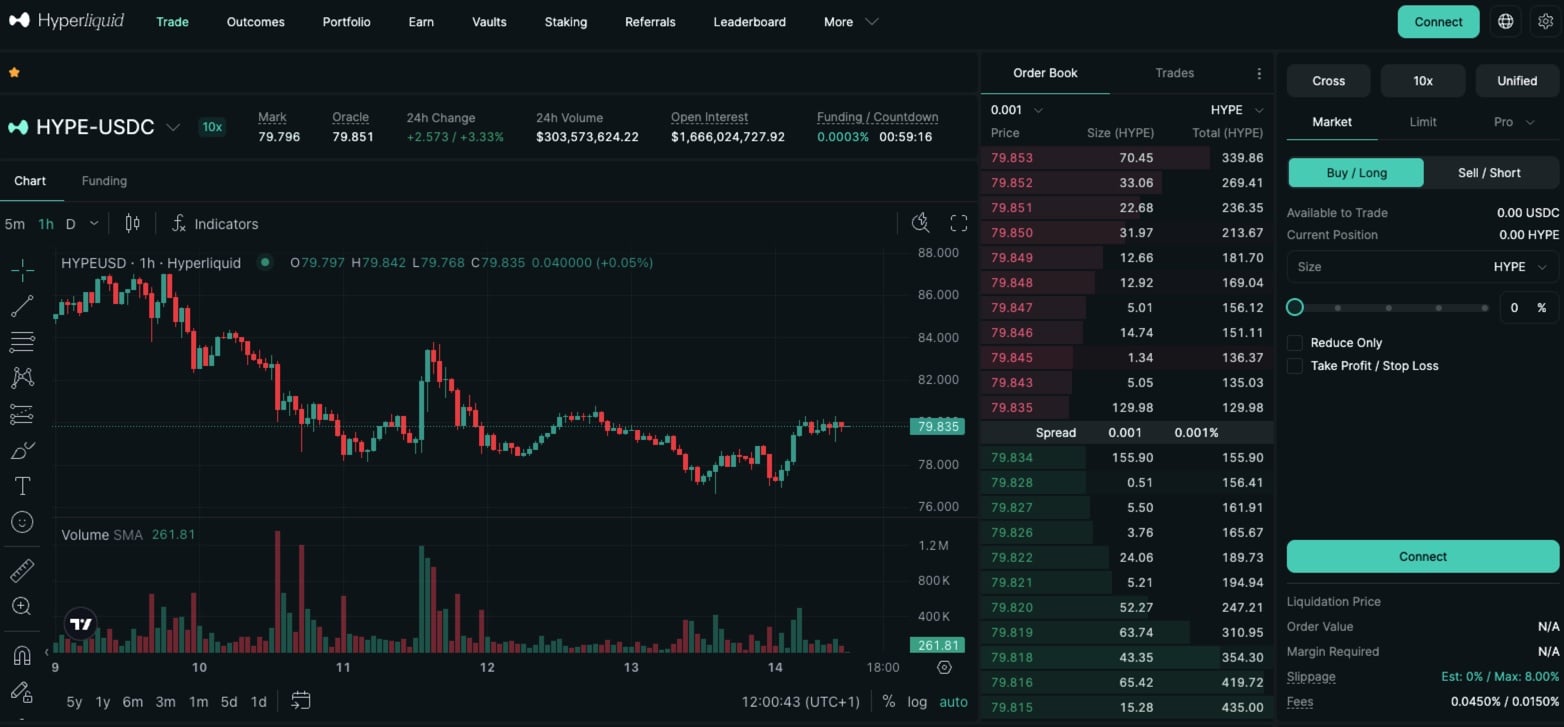Open Portfolio in the top navigation
1564x727 pixels.
346,21
